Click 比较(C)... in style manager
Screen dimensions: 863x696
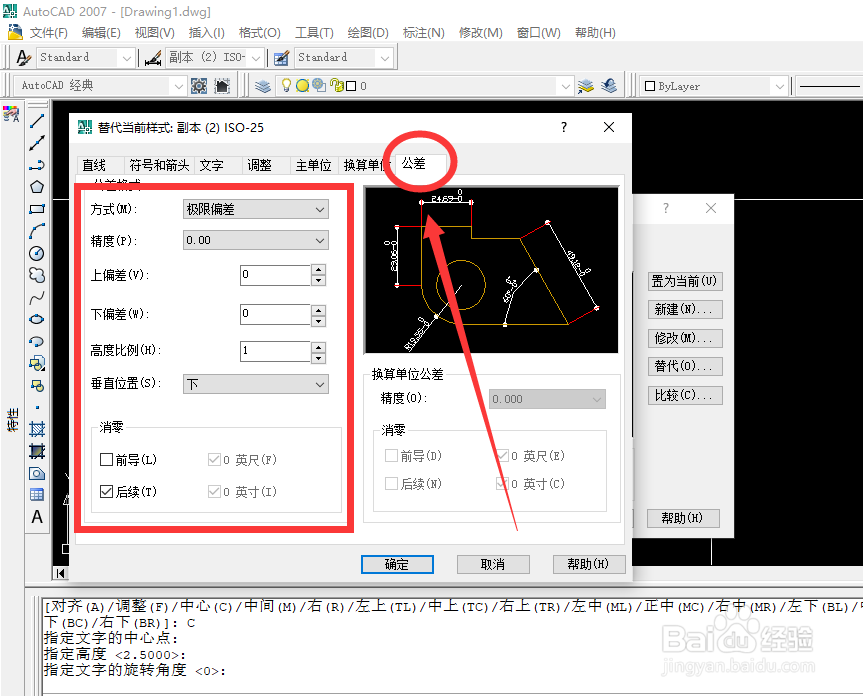click(x=685, y=395)
